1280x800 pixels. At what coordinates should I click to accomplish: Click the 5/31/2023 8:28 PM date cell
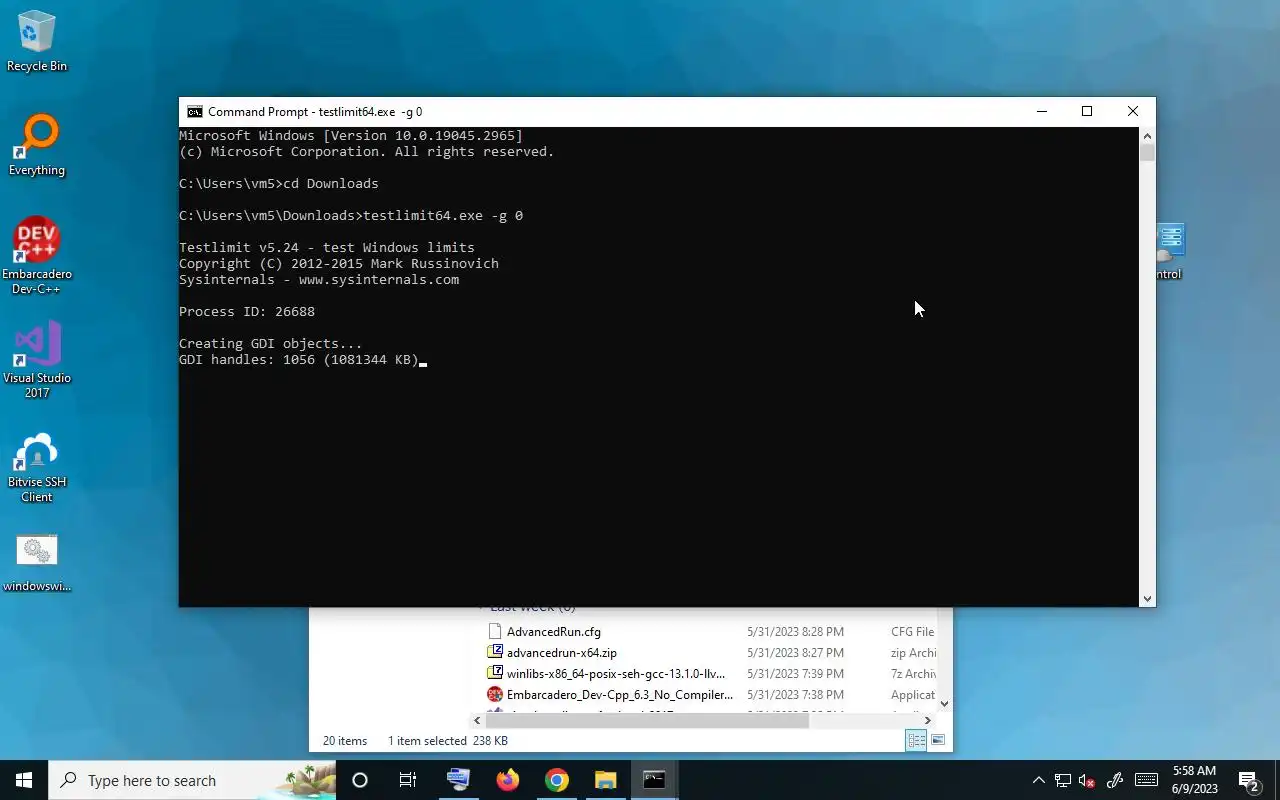pos(795,632)
